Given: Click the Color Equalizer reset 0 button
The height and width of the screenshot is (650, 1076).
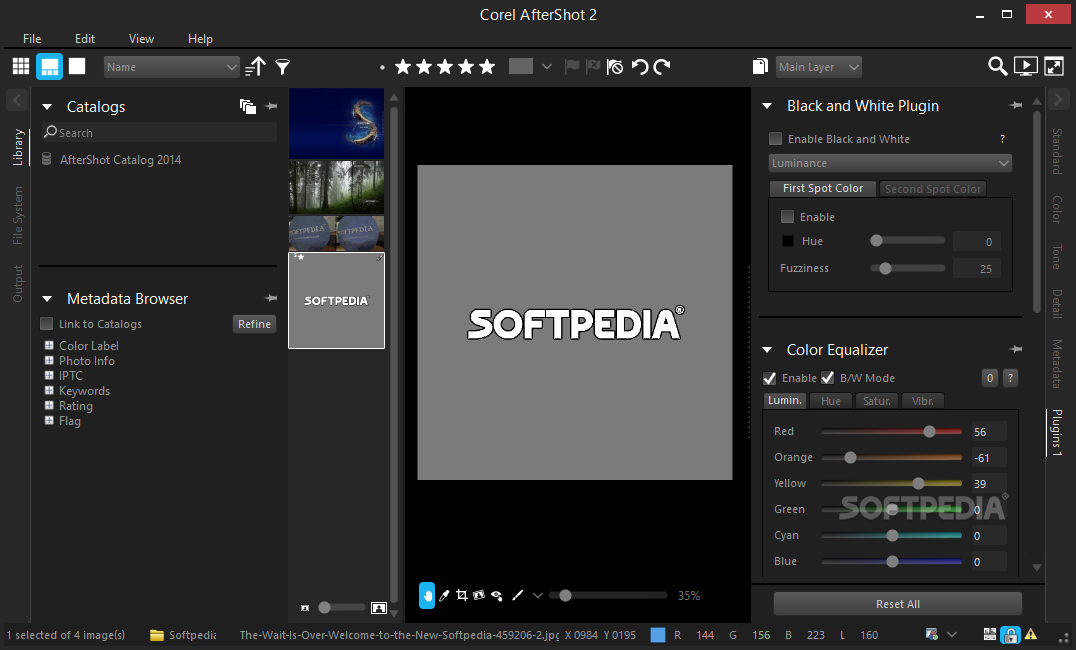Looking at the screenshot, I should pyautogui.click(x=990, y=378).
